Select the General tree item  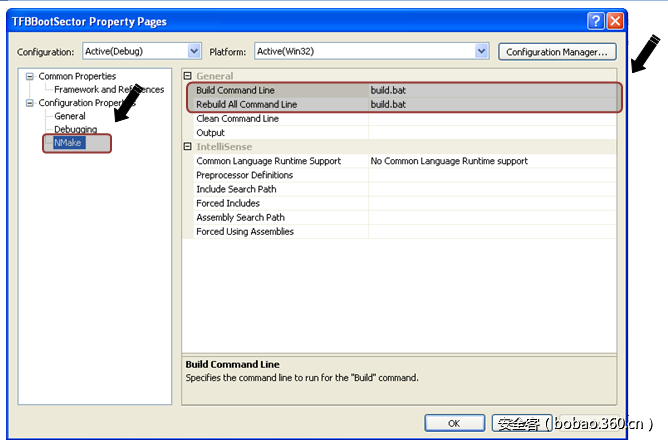point(70,116)
